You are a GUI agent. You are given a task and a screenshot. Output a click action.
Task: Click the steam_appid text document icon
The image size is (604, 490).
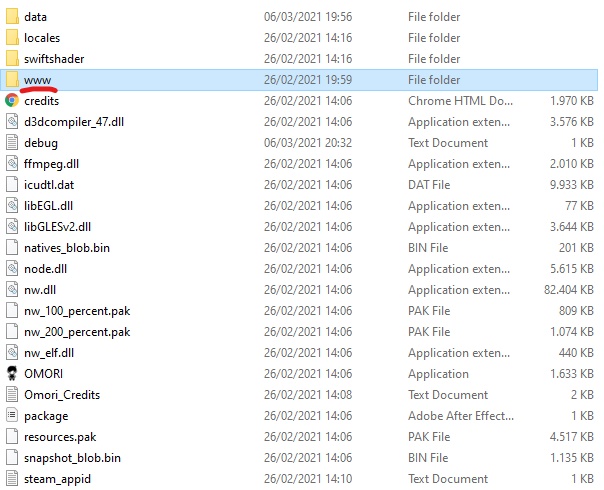click(12, 478)
